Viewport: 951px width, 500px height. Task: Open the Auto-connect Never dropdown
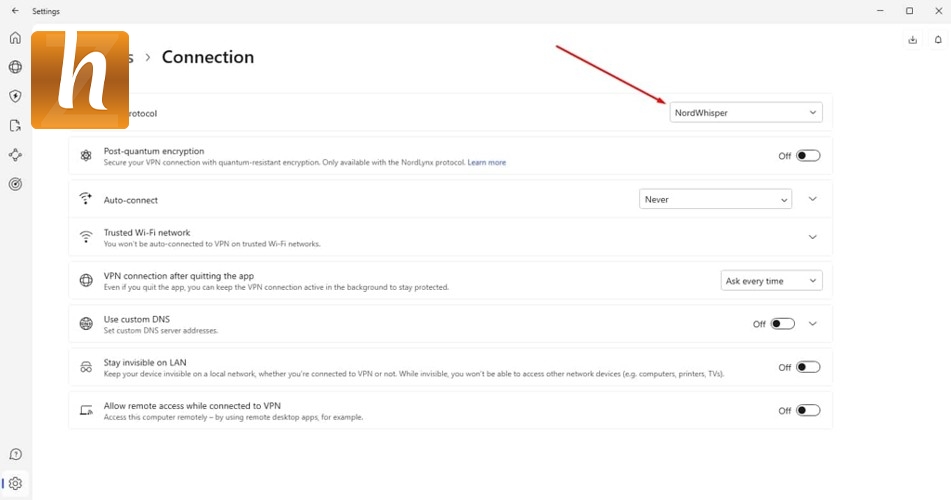pos(715,199)
